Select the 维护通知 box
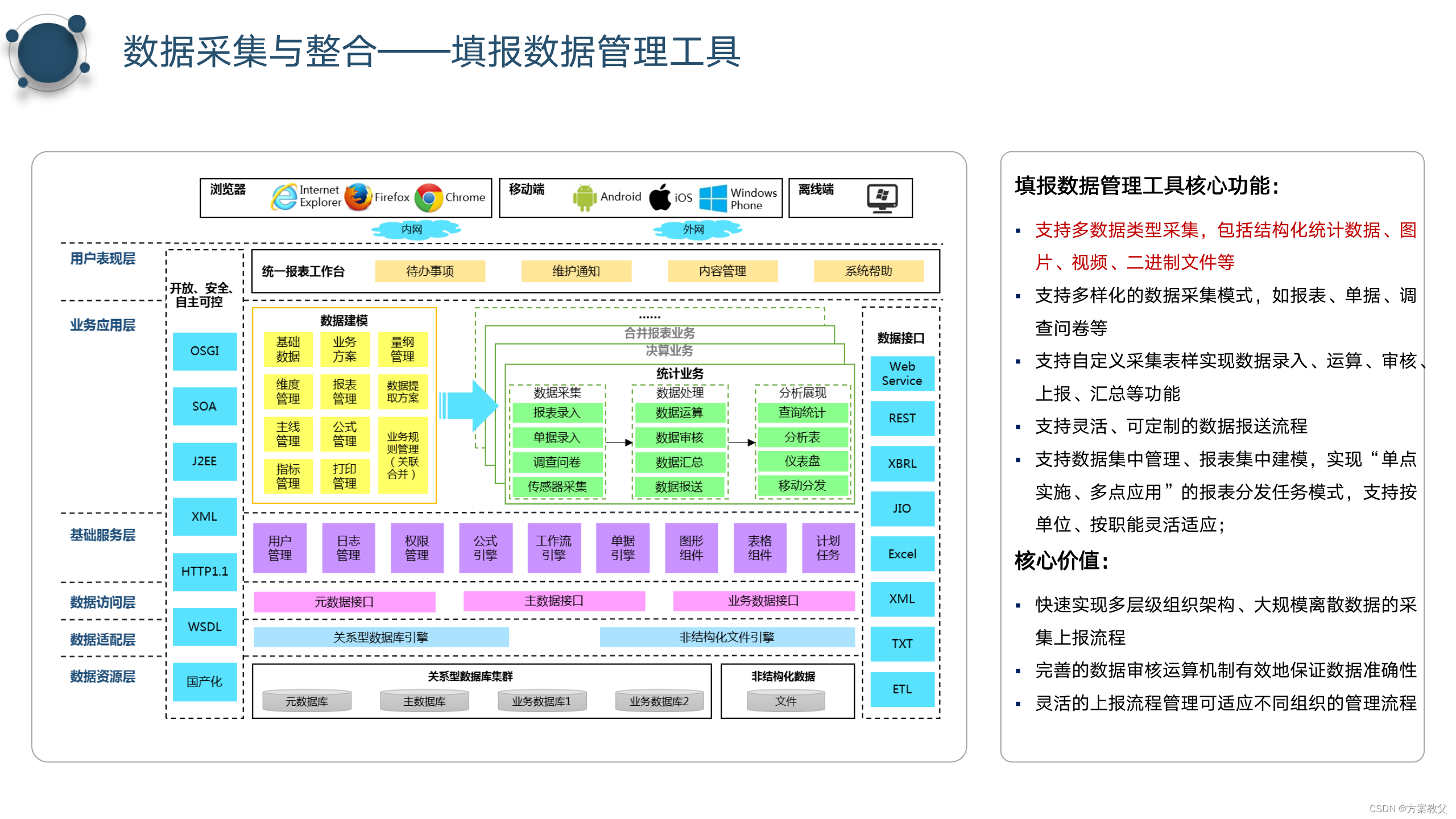The height and width of the screenshot is (819, 1456). click(576, 271)
